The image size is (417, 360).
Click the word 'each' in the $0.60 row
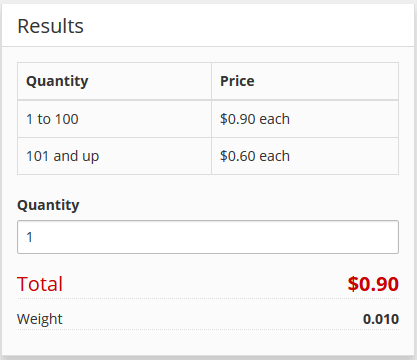click(275, 156)
